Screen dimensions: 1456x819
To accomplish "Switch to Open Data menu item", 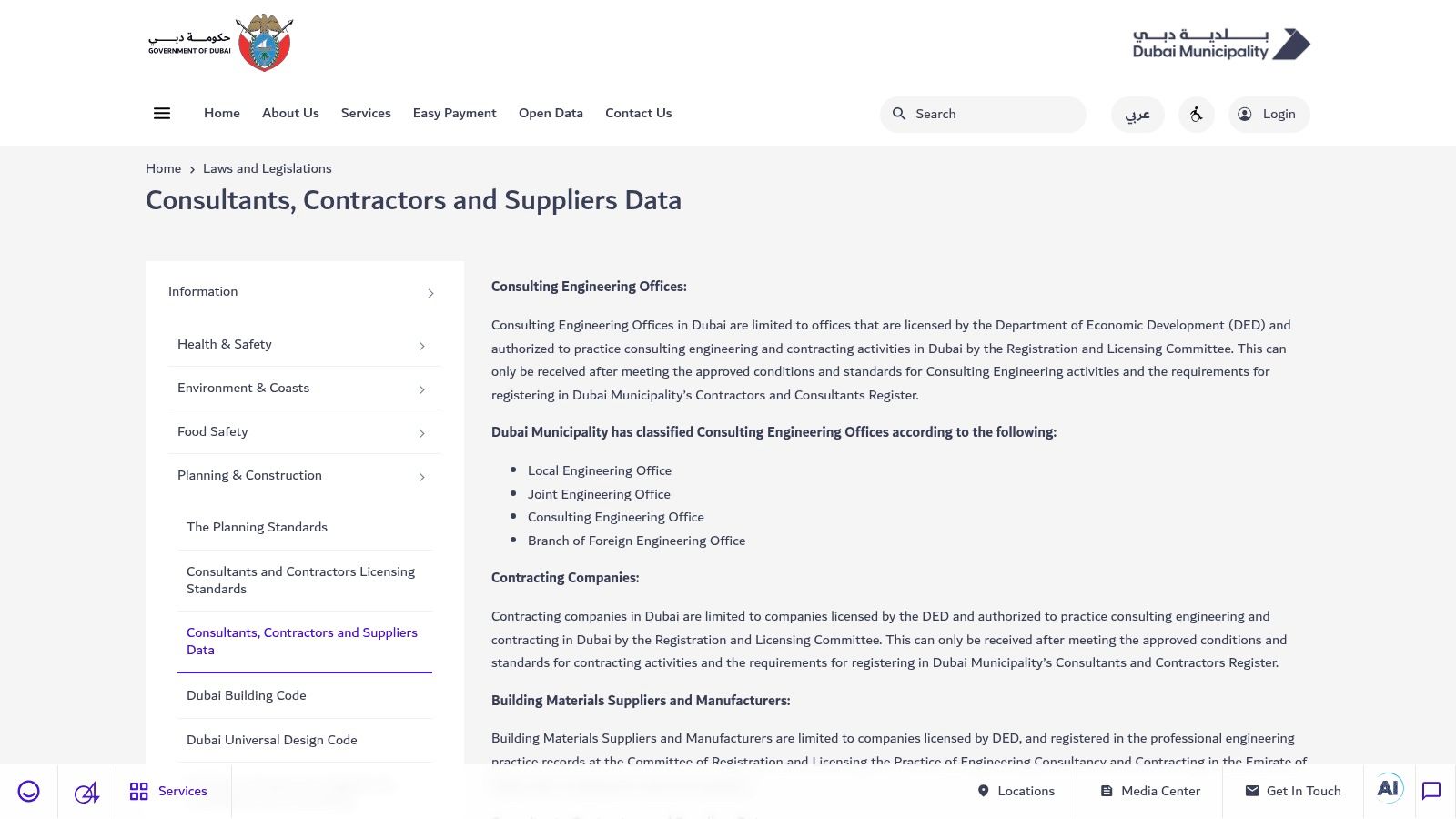I will pyautogui.click(x=551, y=113).
